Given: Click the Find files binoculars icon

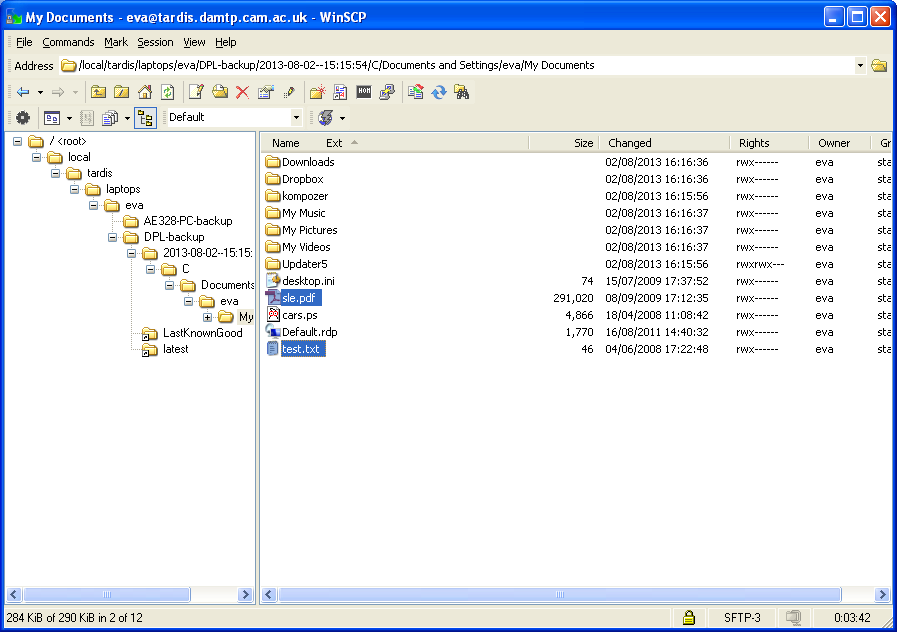Looking at the screenshot, I should pyautogui.click(x=461, y=92).
